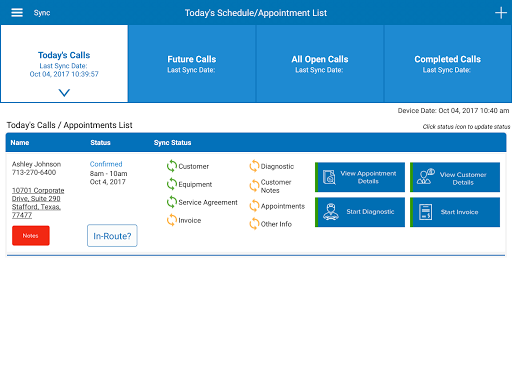Expand the Today's Calls chevron

(x=64, y=92)
